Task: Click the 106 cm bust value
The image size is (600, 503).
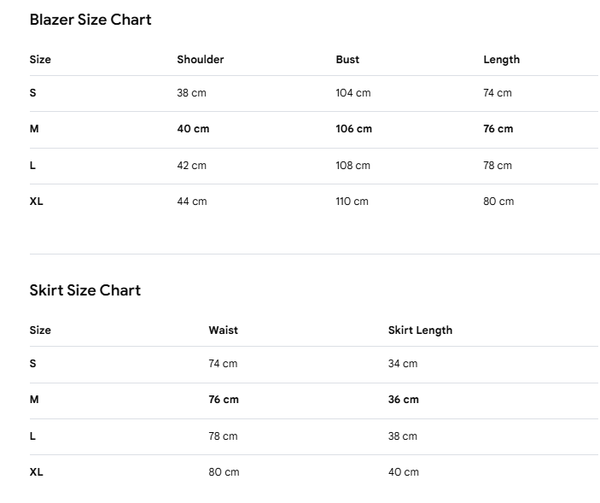Action: [354, 129]
